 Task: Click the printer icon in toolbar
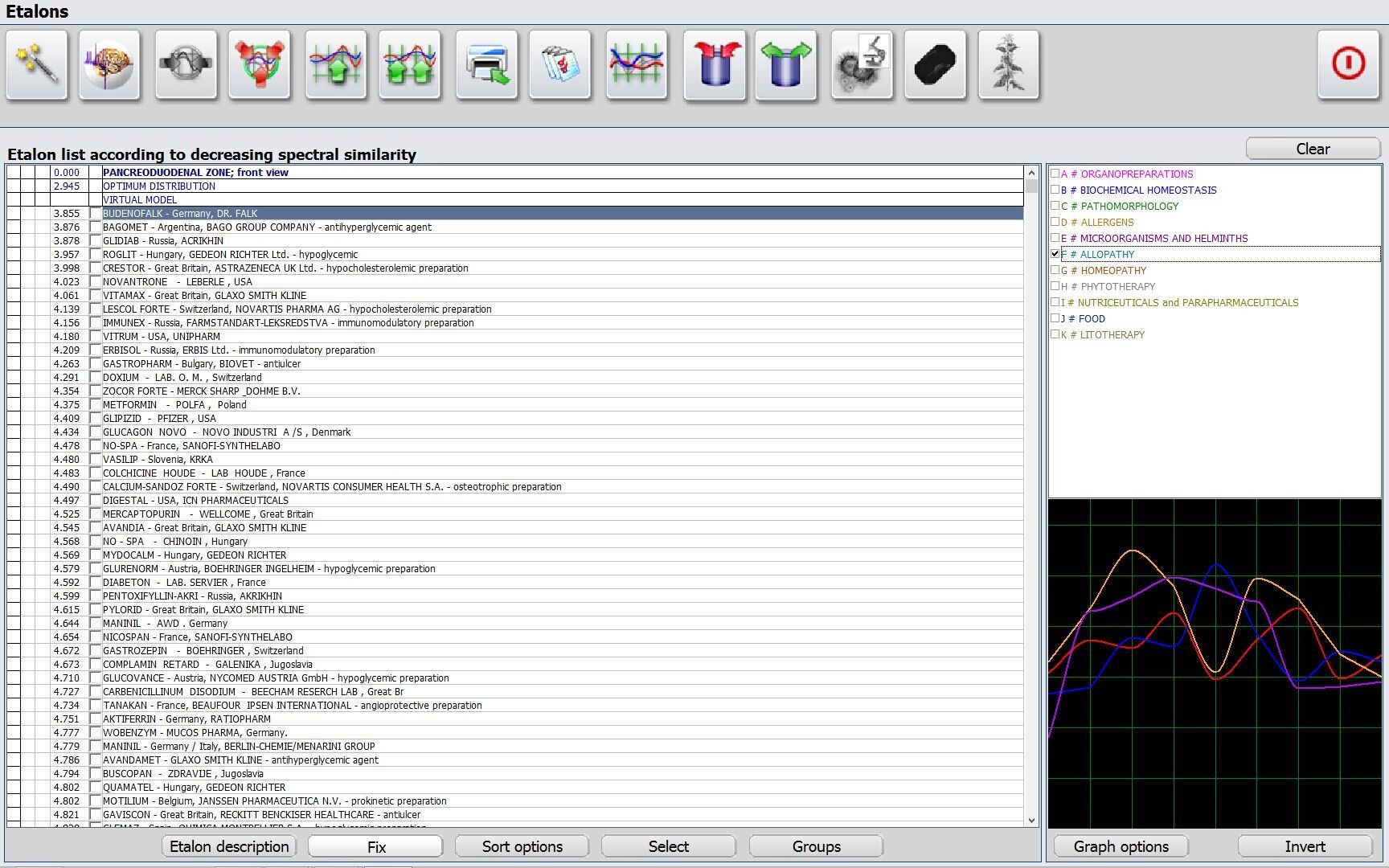(486, 65)
